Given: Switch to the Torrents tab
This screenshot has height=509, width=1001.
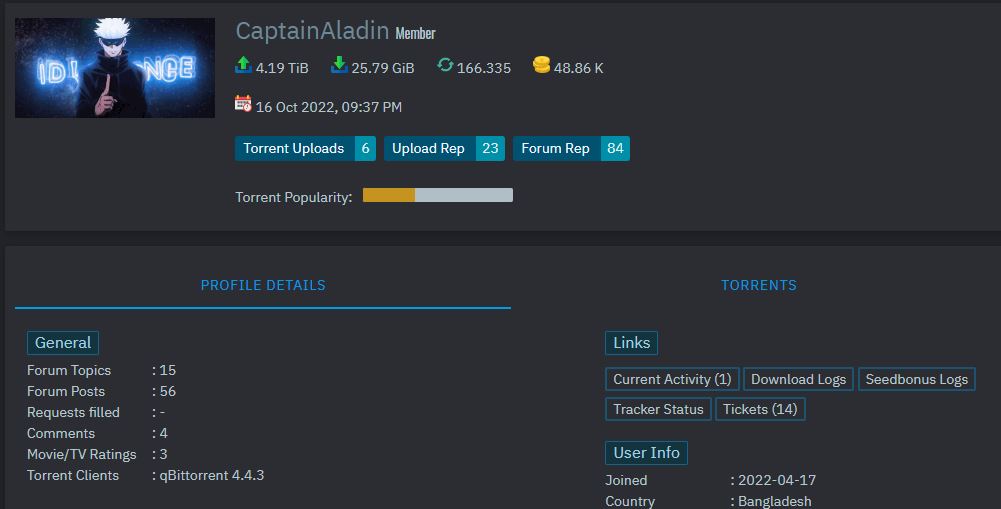Looking at the screenshot, I should pos(758,285).
